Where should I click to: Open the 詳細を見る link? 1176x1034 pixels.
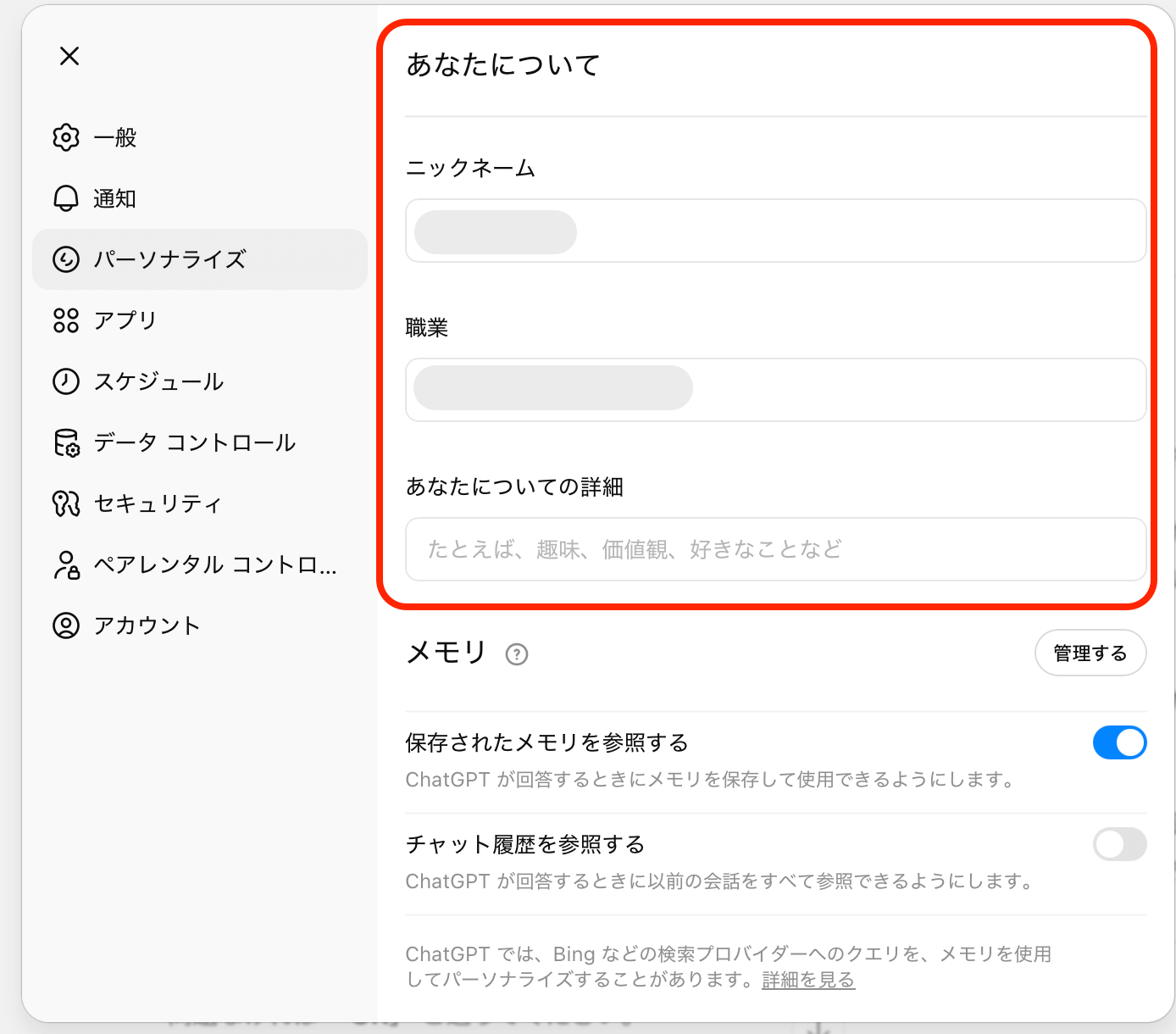808,980
